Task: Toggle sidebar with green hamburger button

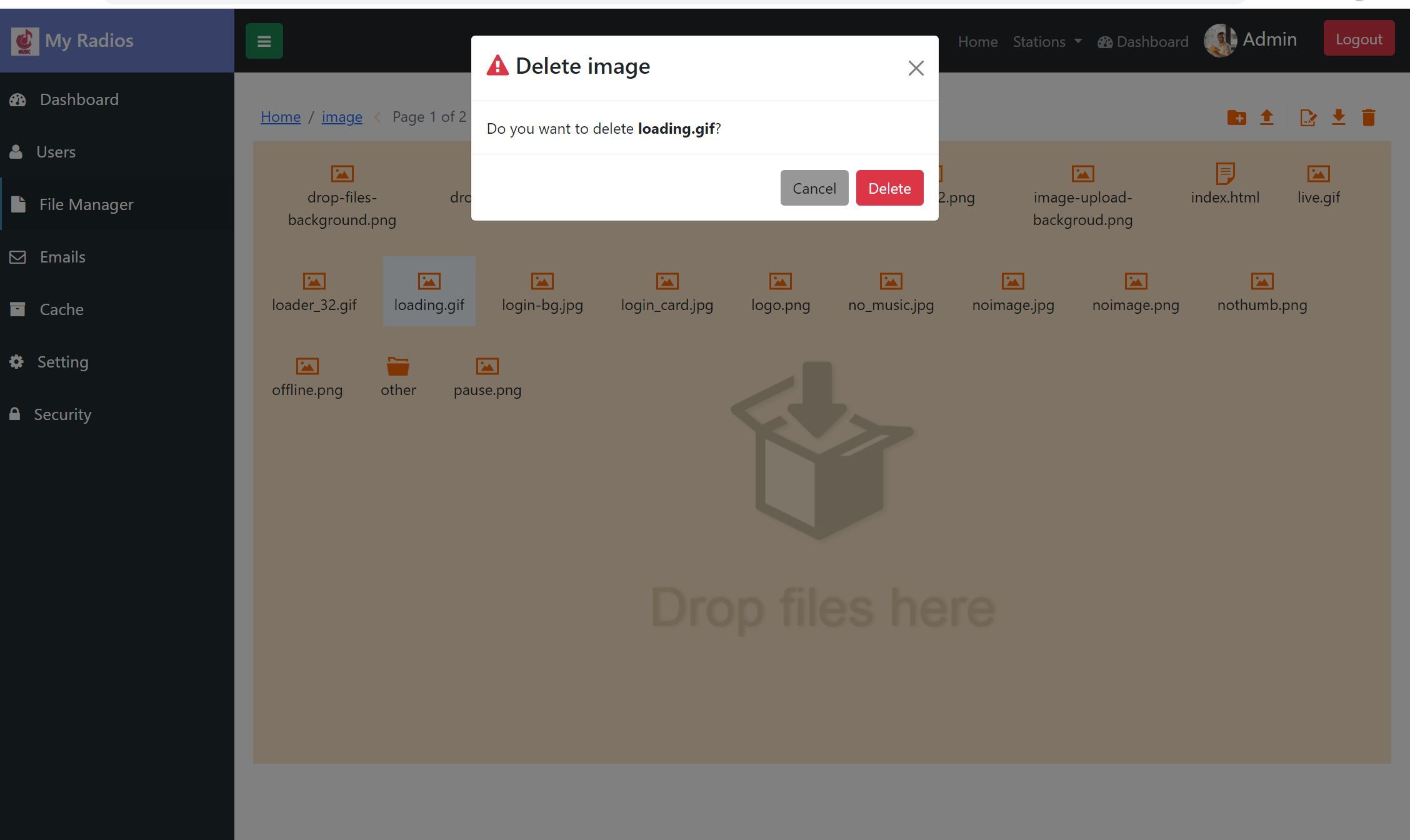Action: tap(264, 41)
